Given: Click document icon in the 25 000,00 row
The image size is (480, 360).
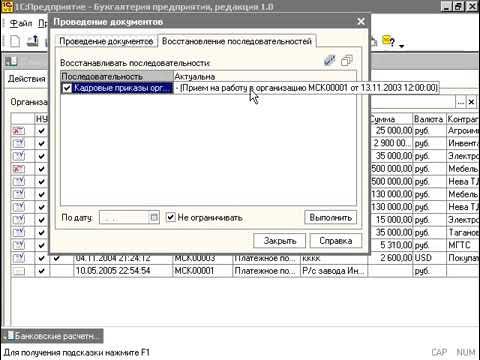Looking at the screenshot, I should (x=19, y=131).
